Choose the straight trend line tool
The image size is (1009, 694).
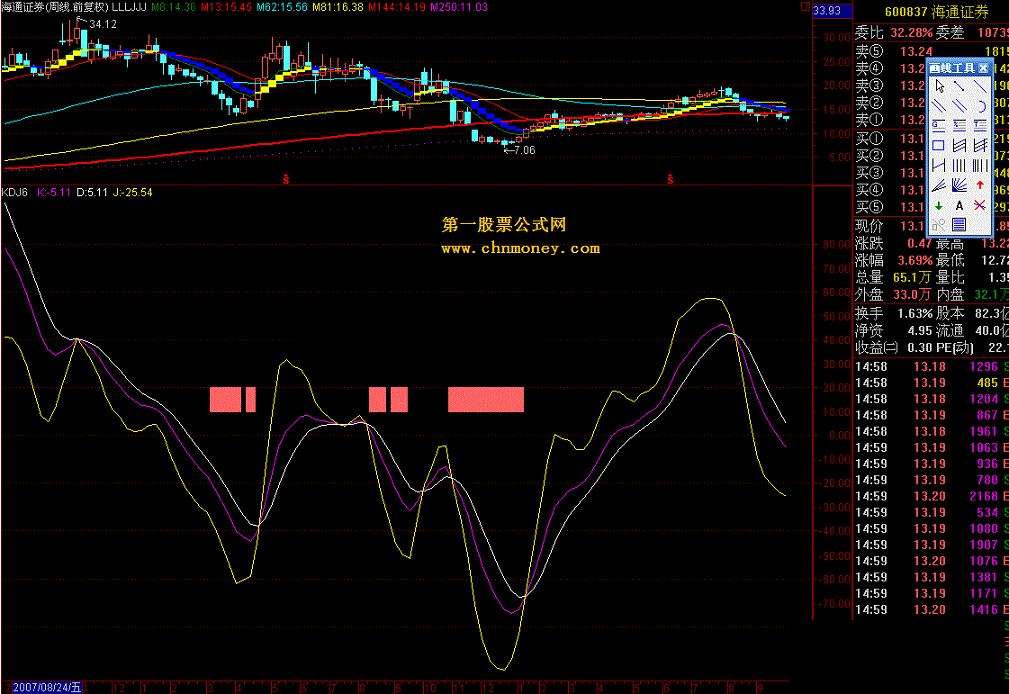(x=979, y=87)
